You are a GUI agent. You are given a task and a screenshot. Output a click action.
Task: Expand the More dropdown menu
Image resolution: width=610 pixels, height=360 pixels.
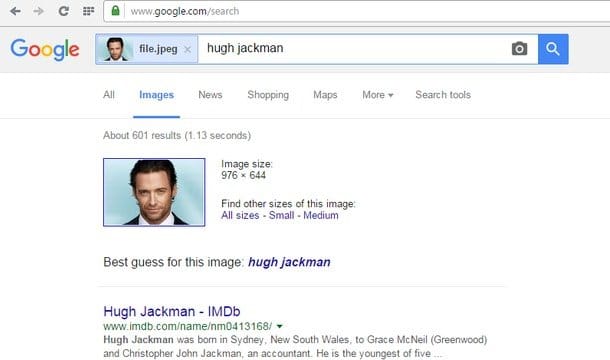377,95
